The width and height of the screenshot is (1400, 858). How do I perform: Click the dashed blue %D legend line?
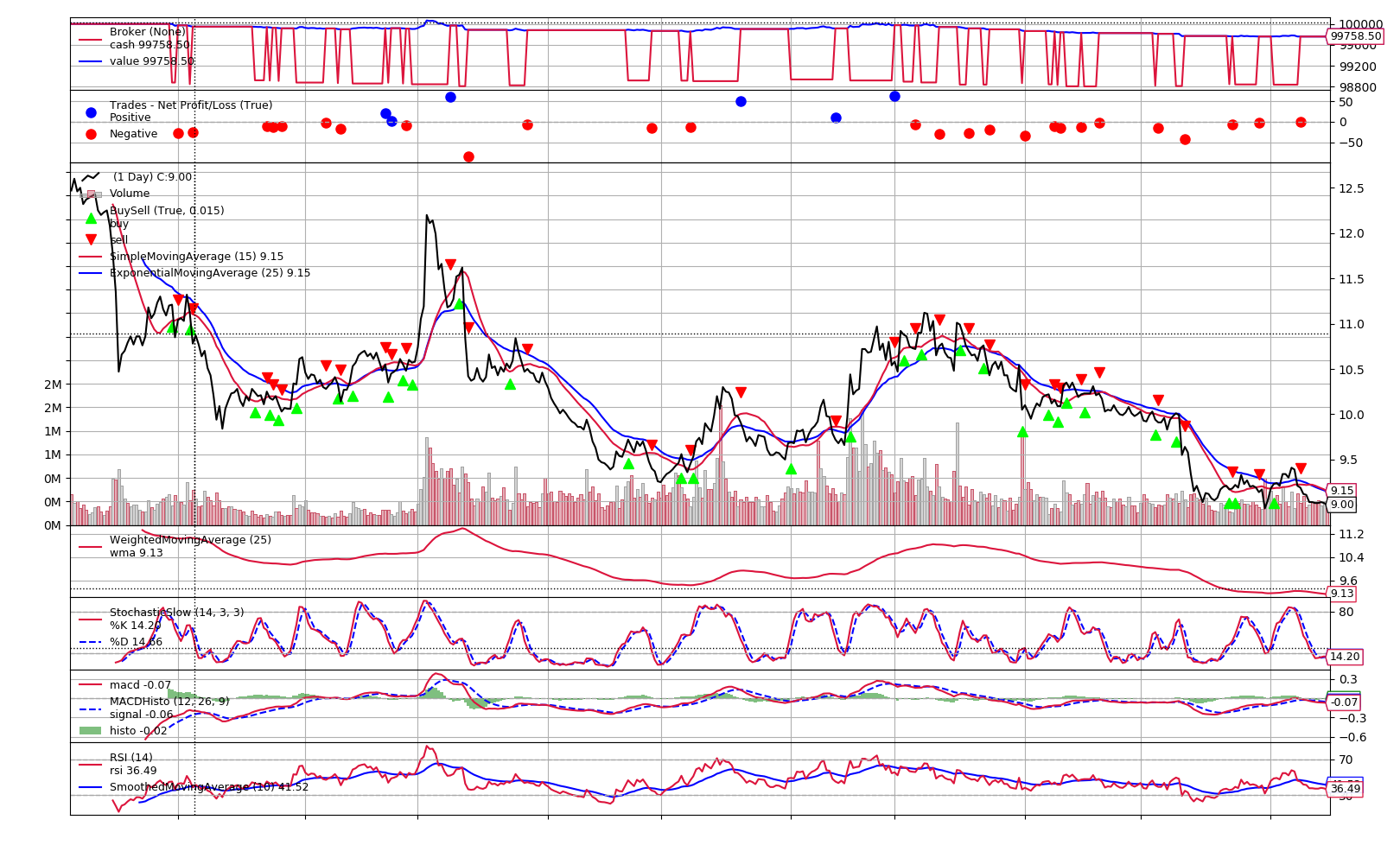tap(91, 642)
